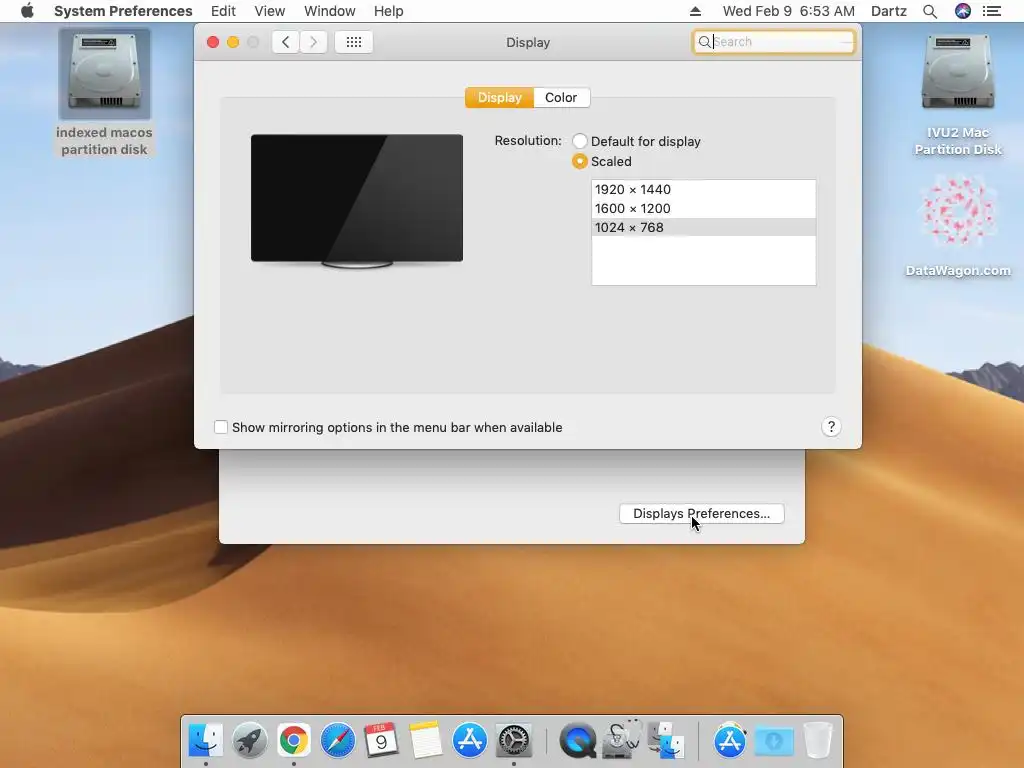Open the View menu
1024x768 pixels.
pos(270,11)
